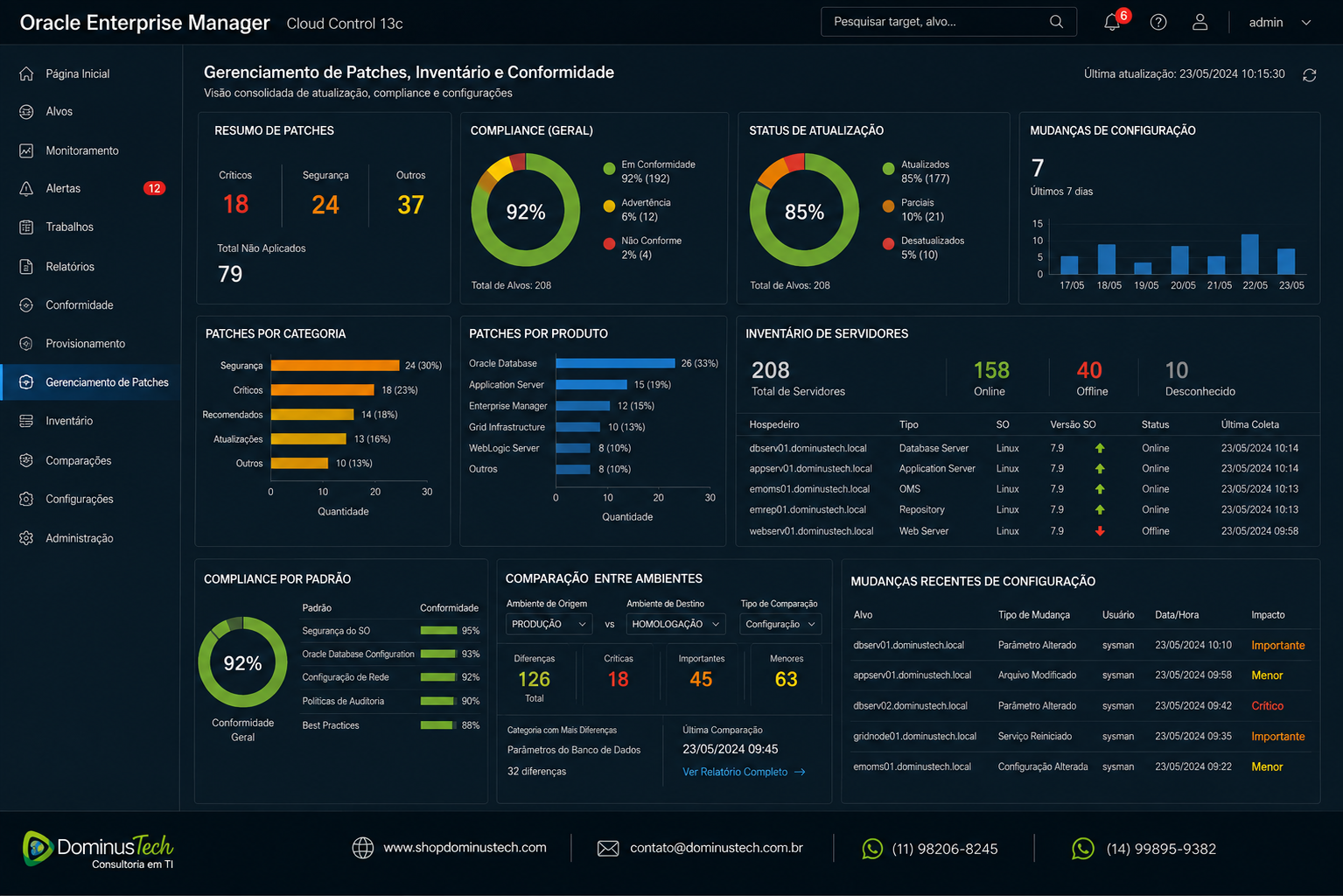Open the Alertas menu item
The image size is (1343, 896).
pos(90,188)
